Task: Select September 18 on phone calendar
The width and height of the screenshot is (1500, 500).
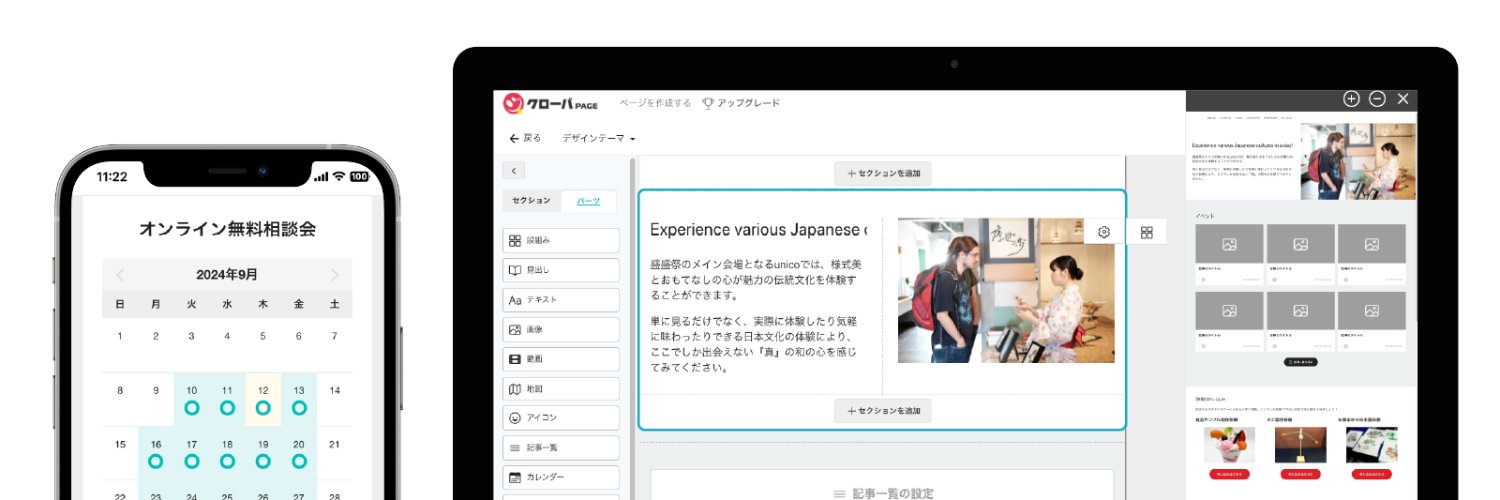Action: tap(227, 453)
